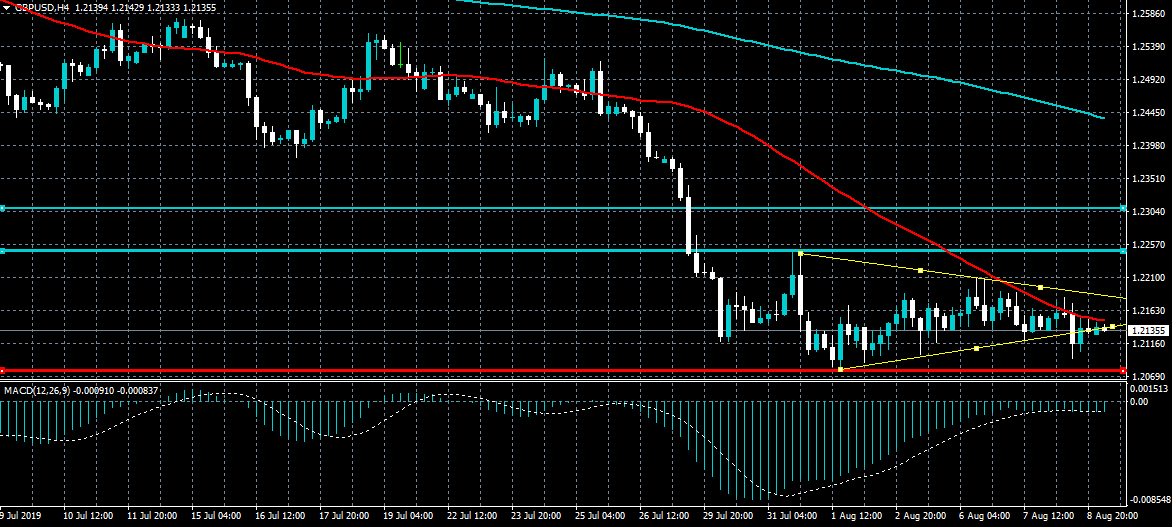Select the middle anchor of the lower yellow trendline
This screenshot has height=527, width=1172.
pos(977,348)
